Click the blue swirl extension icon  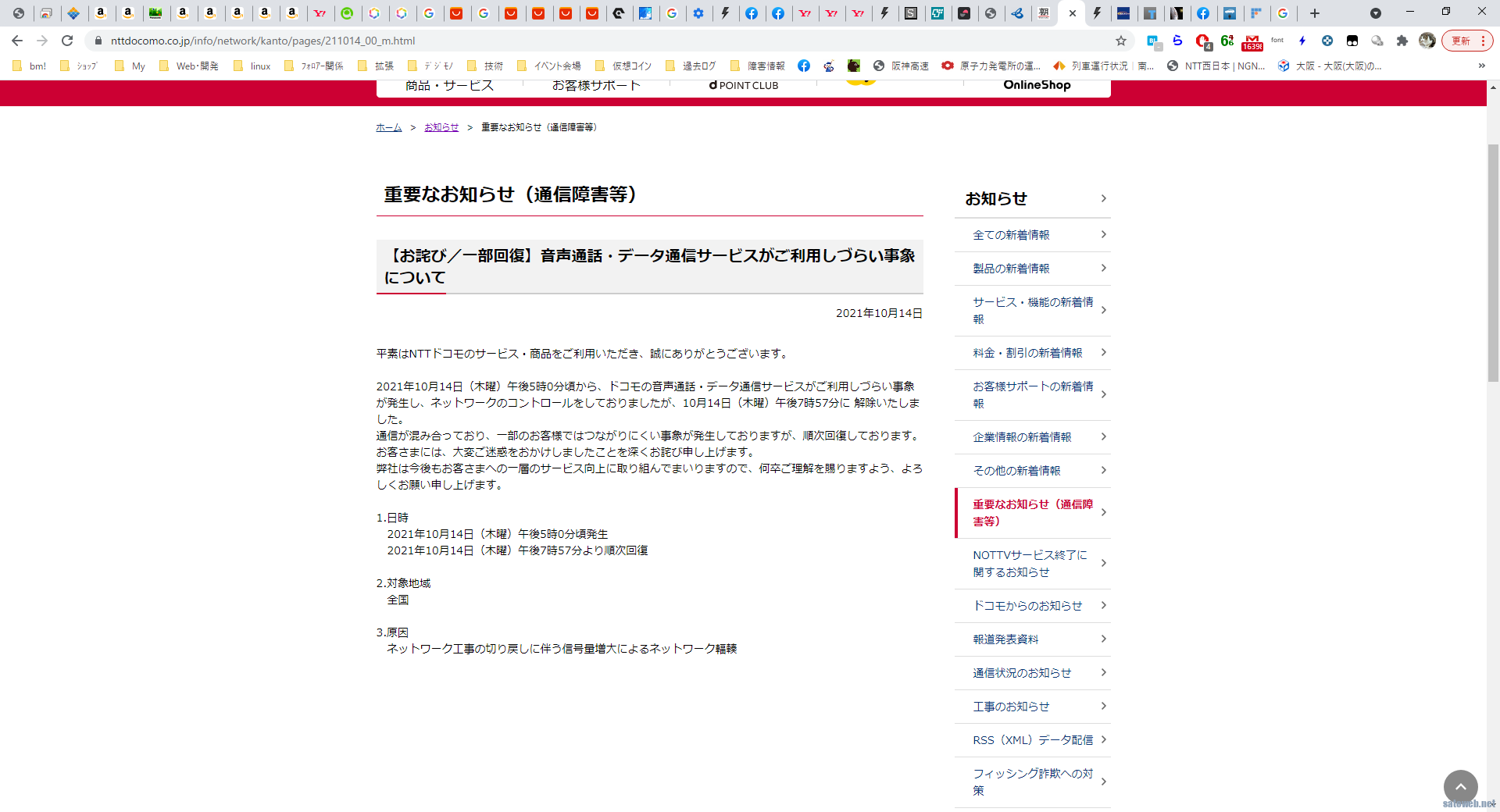tap(1177, 41)
